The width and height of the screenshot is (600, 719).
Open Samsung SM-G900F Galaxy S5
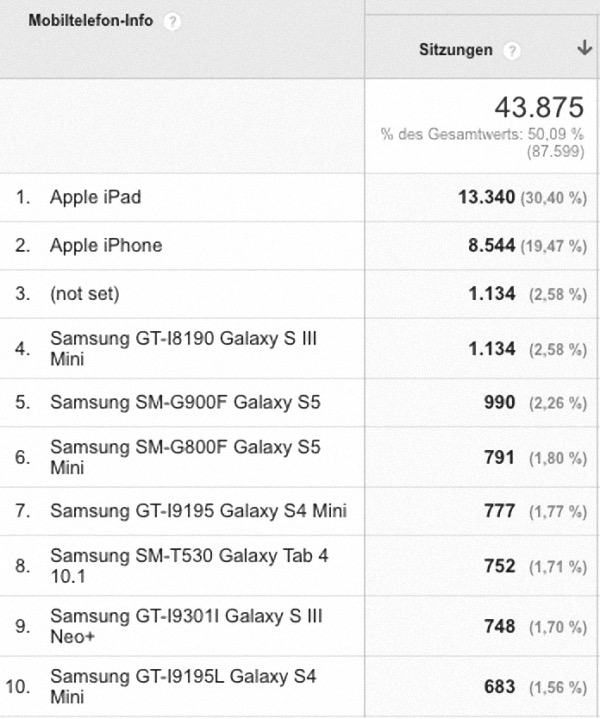click(185, 402)
